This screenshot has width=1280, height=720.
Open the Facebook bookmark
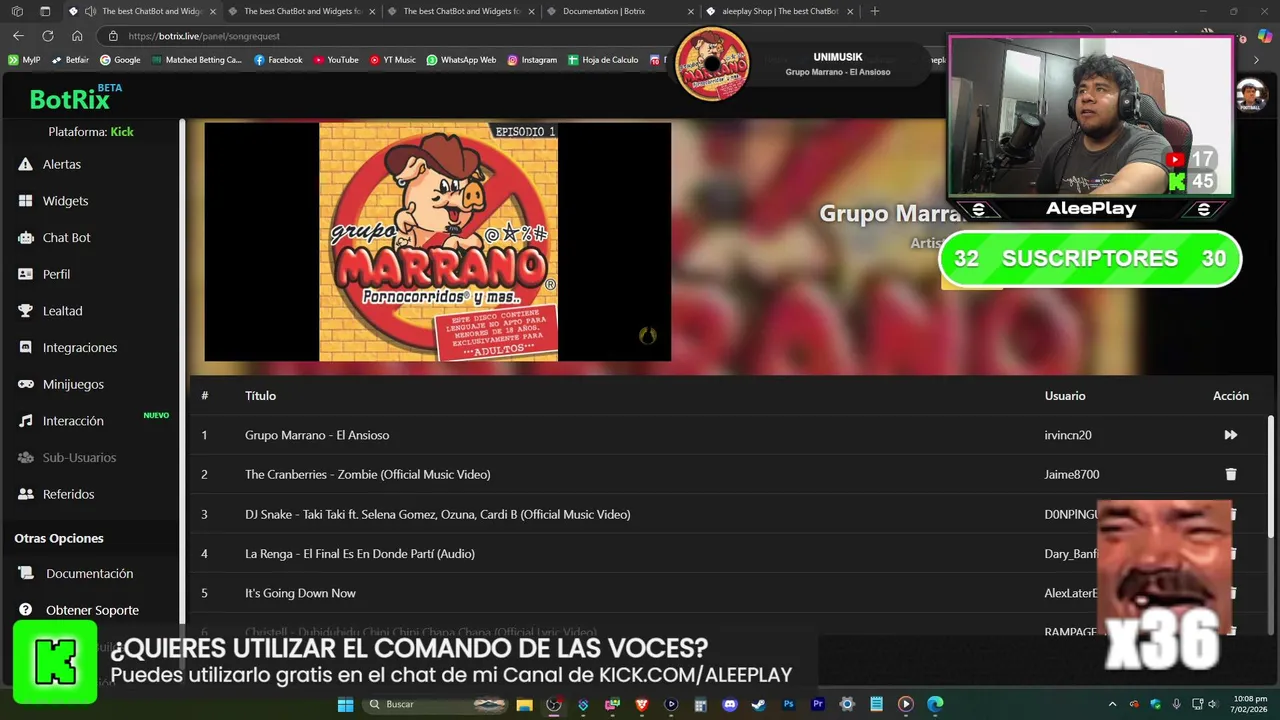click(278, 60)
